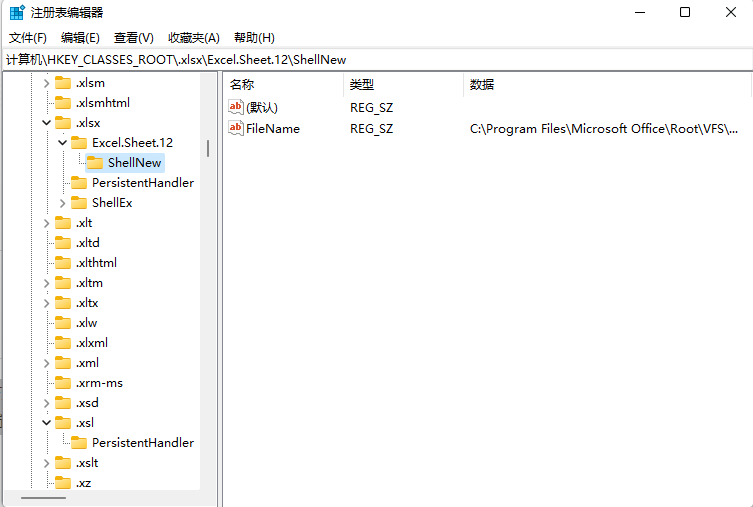The image size is (753, 507).
Task: Expand the ShellEx key
Action: click(62, 203)
